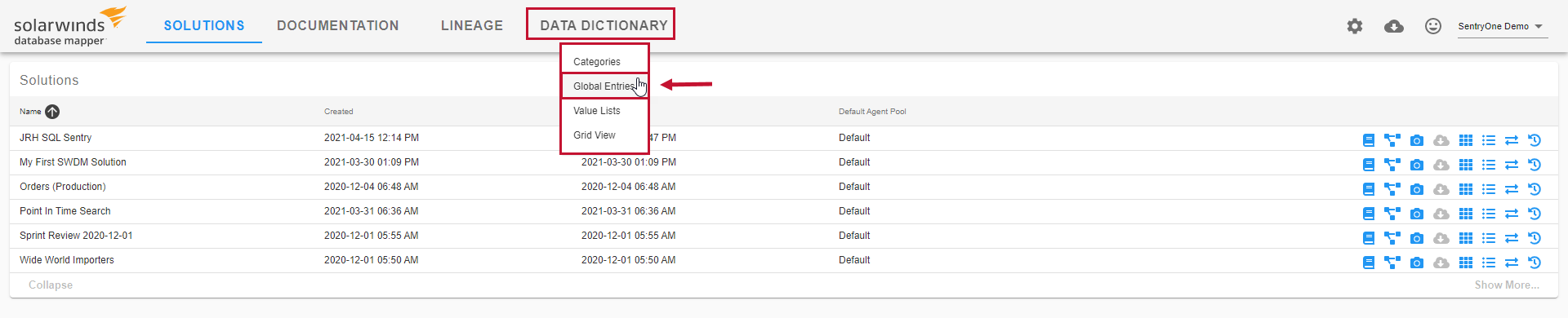Viewport: 1568px width, 318px height.
Task: Open book icon for Point In Time Search
Action: [1369, 214]
